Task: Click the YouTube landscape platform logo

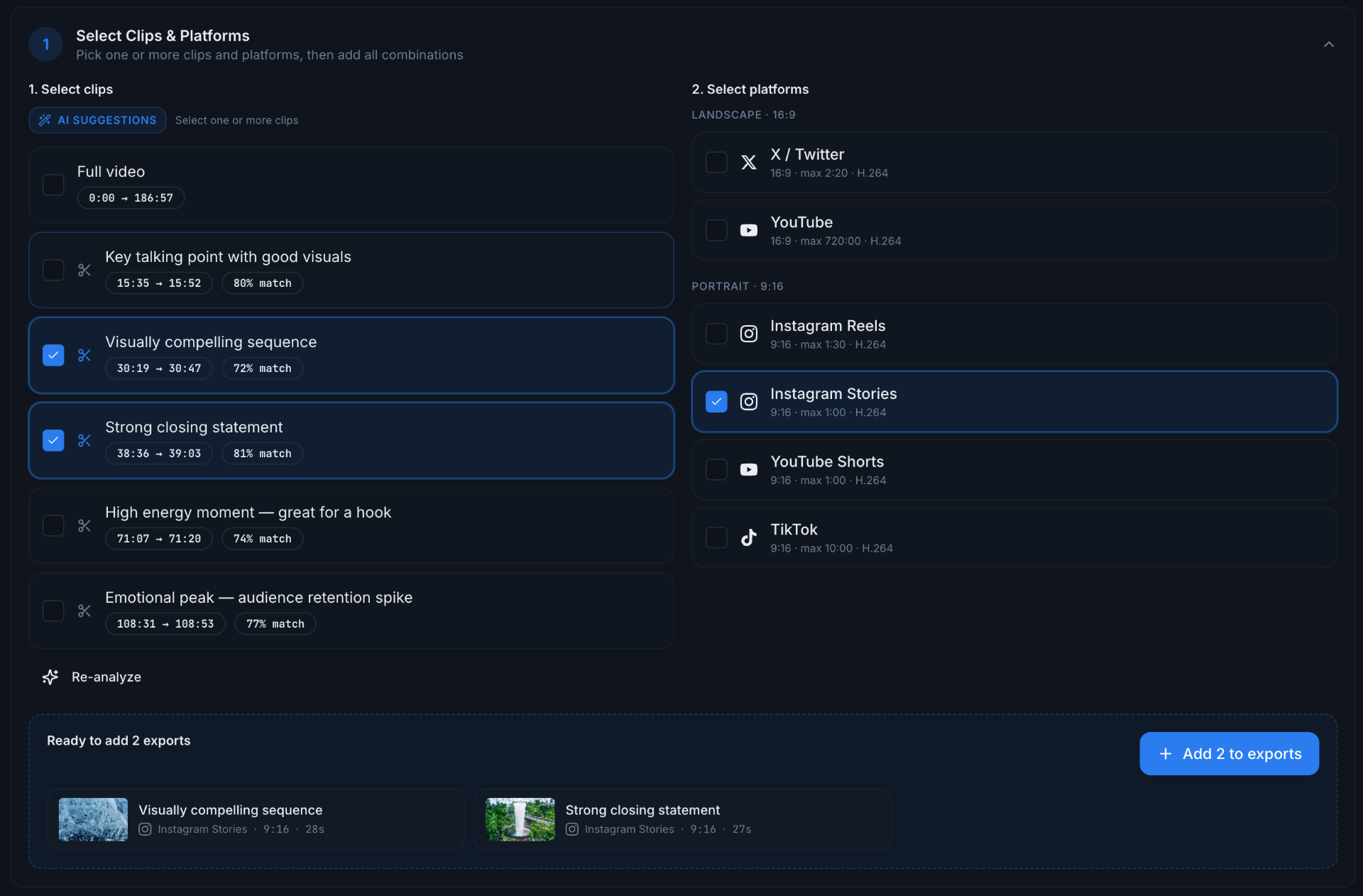Action: pyautogui.click(x=749, y=231)
